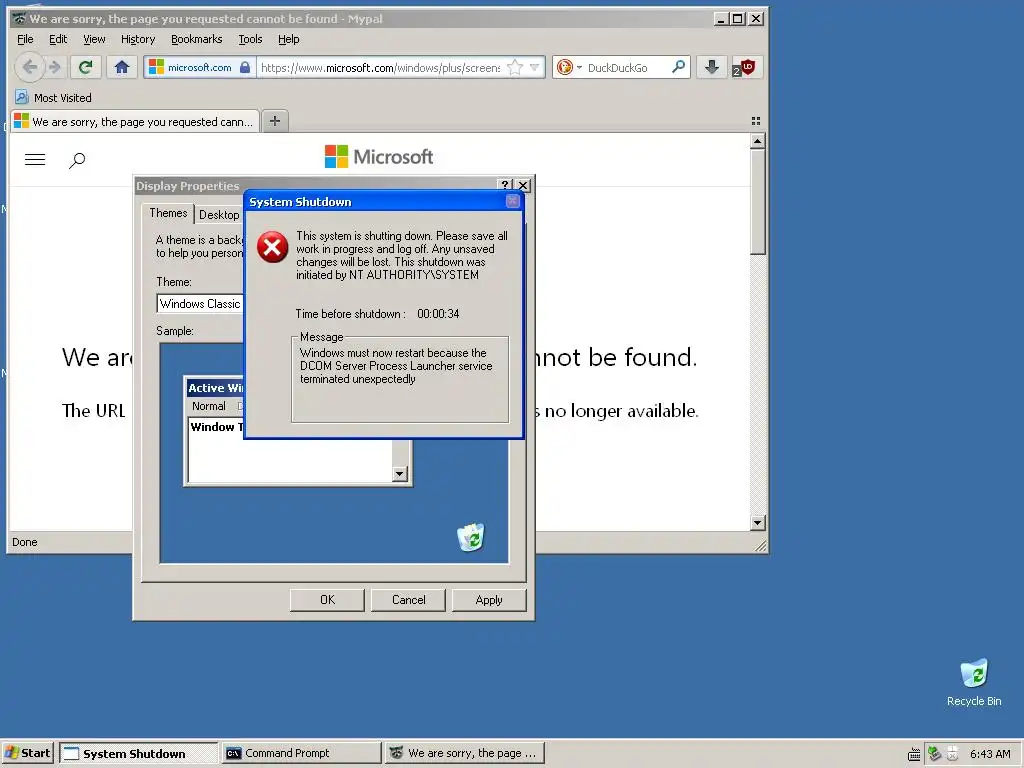Click the Recycle Bin in the sample preview

[471, 537]
